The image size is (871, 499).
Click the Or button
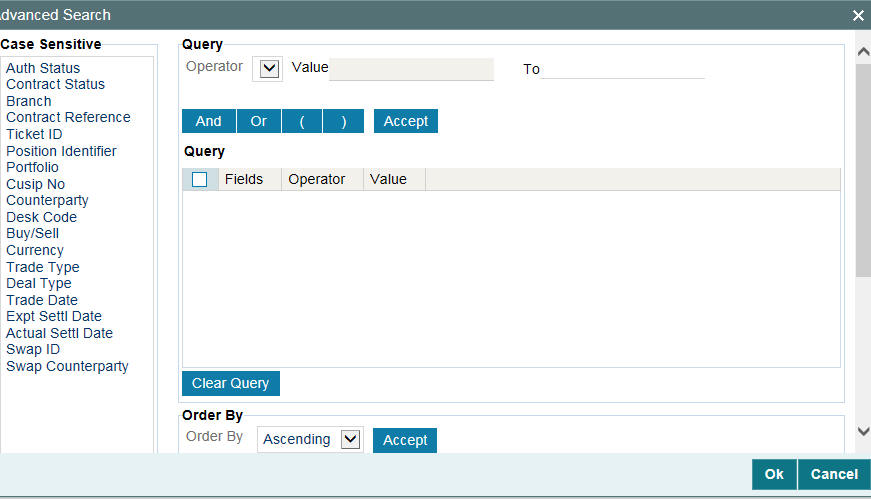[x=259, y=121]
